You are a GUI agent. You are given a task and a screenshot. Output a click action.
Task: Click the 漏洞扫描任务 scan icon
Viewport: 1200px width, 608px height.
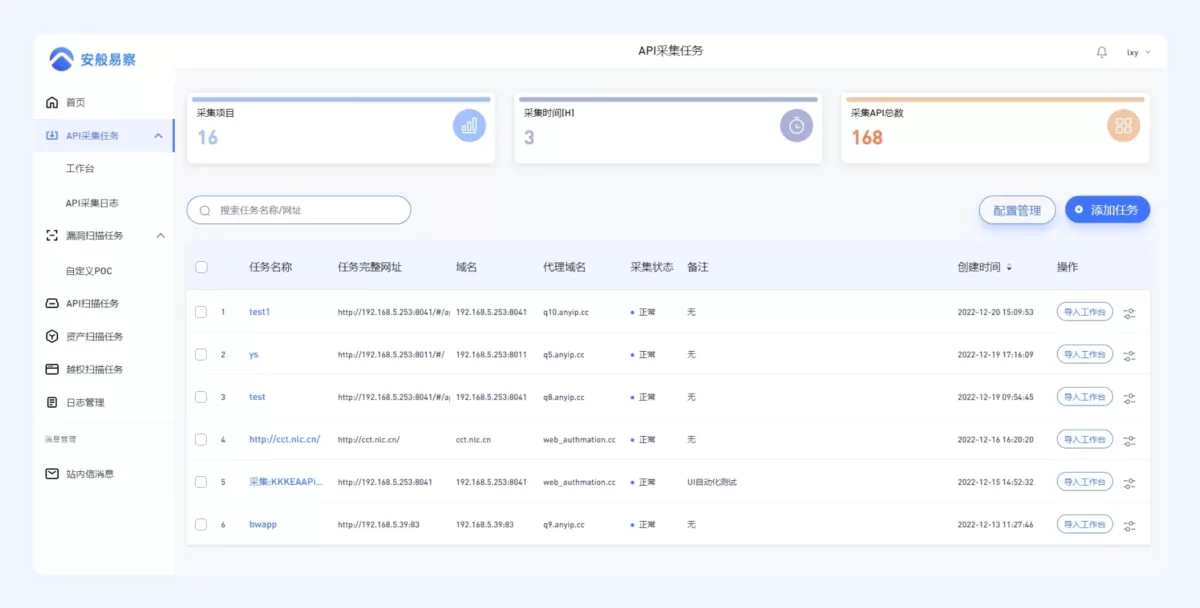tap(52, 235)
